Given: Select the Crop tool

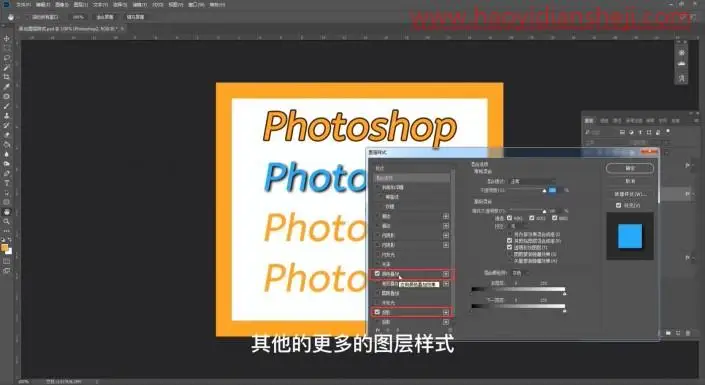Looking at the screenshot, I should (6, 77).
